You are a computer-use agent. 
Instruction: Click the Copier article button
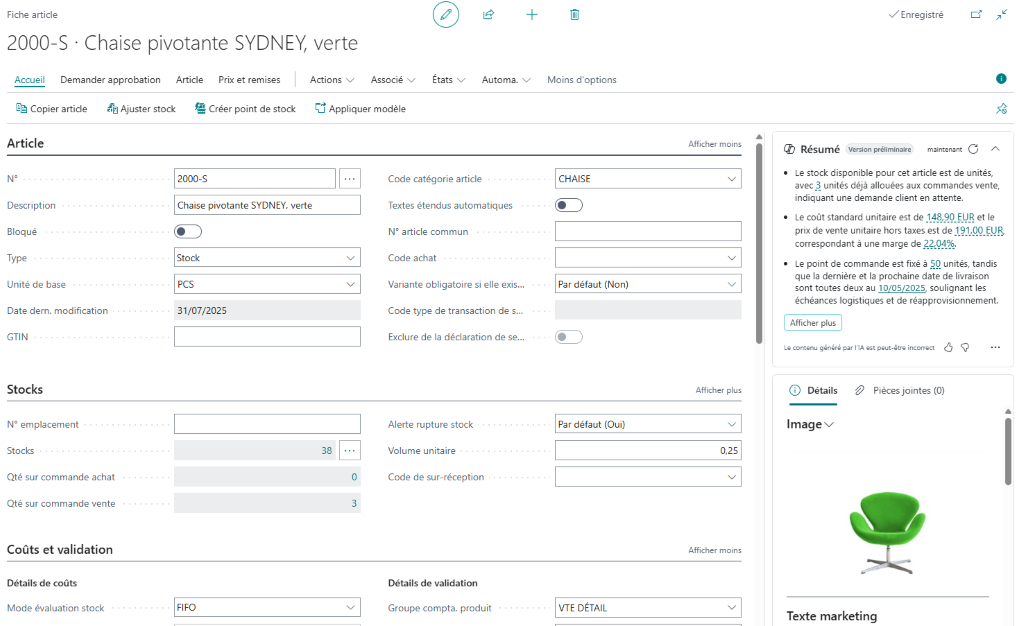point(52,109)
